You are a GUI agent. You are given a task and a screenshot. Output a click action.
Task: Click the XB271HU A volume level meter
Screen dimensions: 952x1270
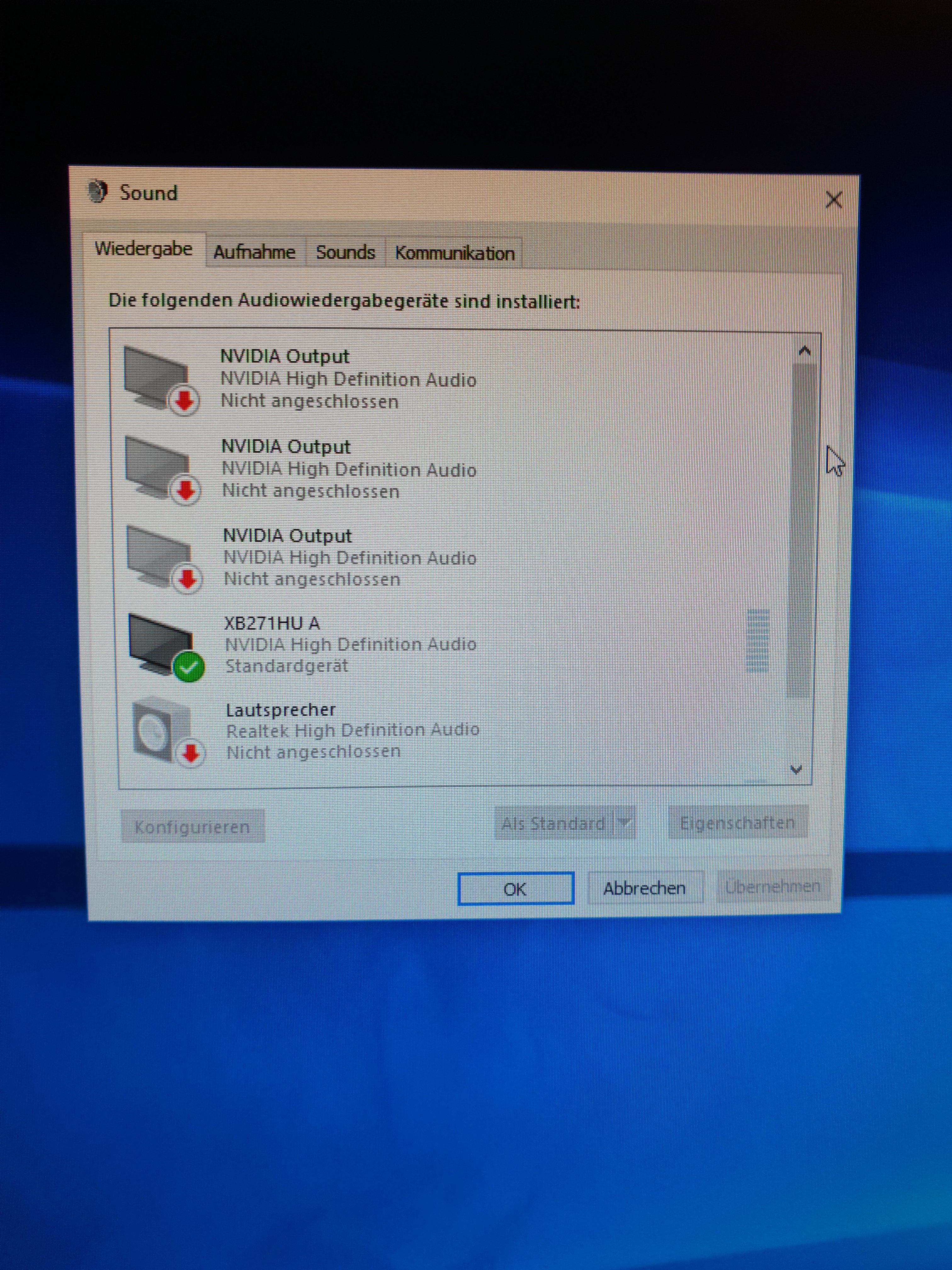pos(757,641)
